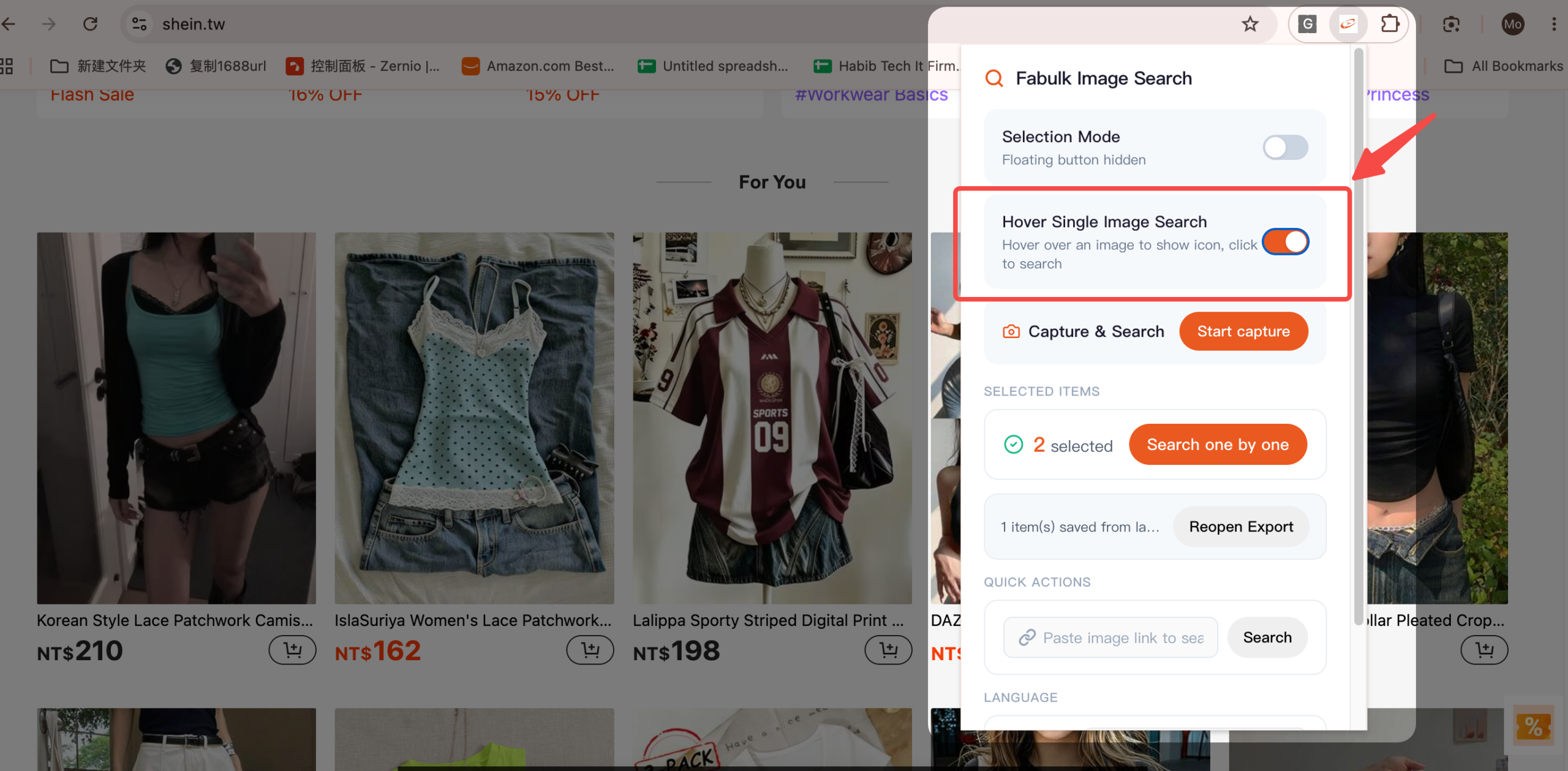Add Korean Style Lace Patchwork Cami to cart
This screenshot has height=771, width=1568.
coord(292,650)
